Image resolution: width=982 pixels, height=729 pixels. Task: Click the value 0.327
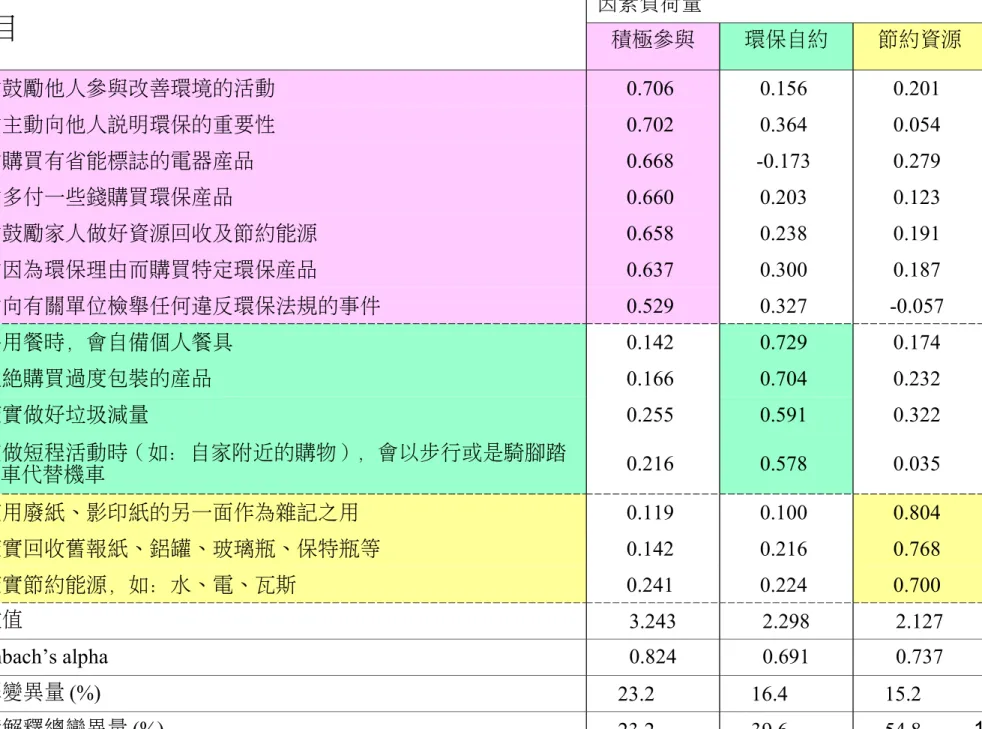click(783, 306)
